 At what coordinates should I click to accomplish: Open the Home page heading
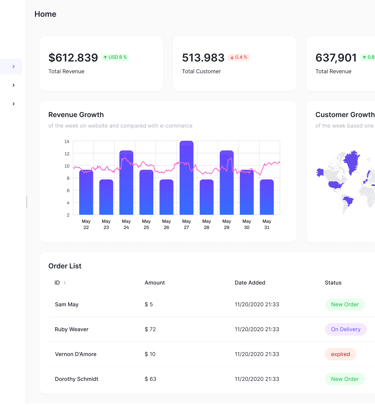(45, 14)
